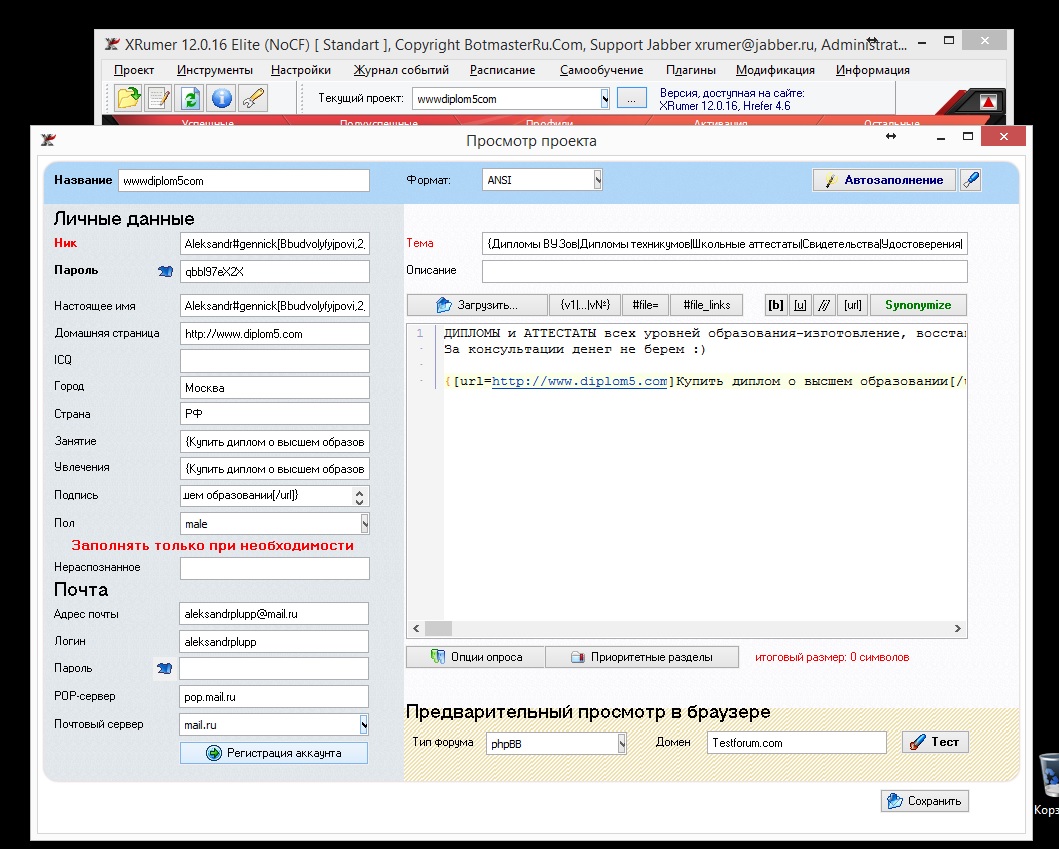Click the Адрес почты field

(x=274, y=614)
